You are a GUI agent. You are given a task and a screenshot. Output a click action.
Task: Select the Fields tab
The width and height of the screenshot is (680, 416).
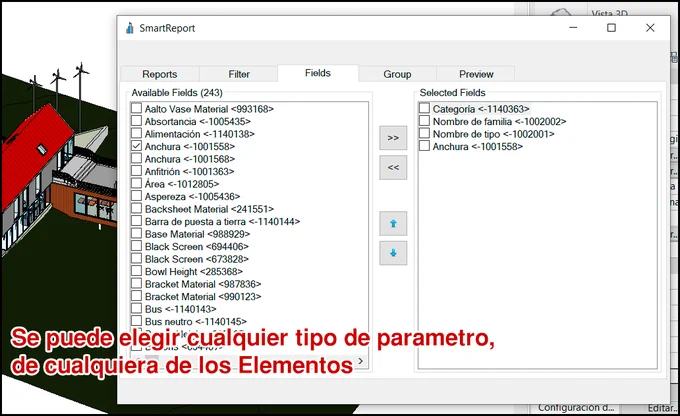pyautogui.click(x=318, y=73)
